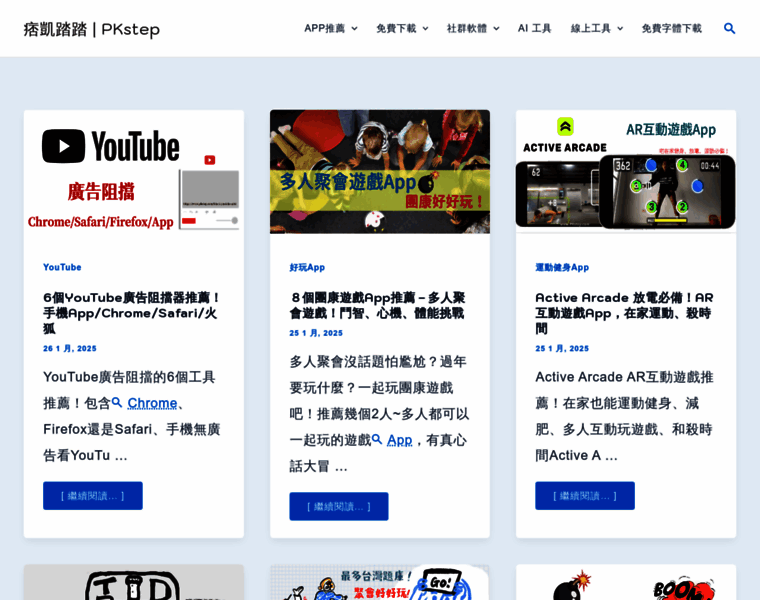
Task: Go to the AI 工具 page
Action: click(535, 29)
